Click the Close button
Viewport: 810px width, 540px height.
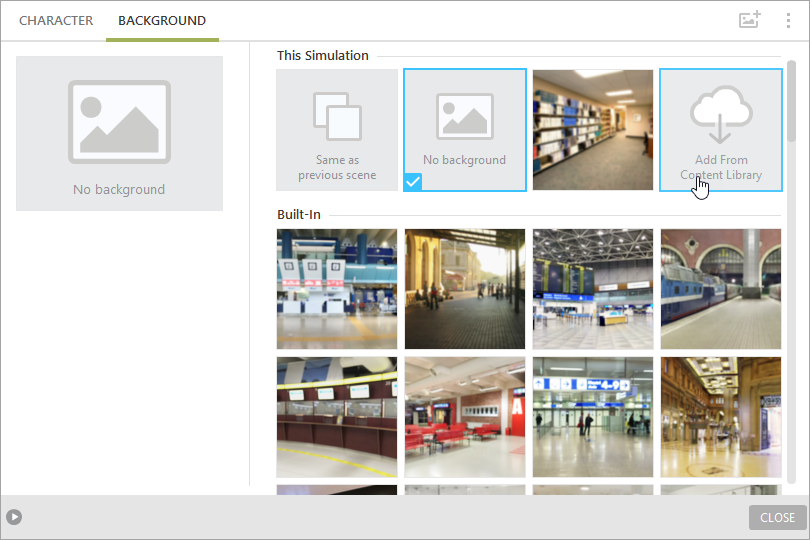coord(777,517)
